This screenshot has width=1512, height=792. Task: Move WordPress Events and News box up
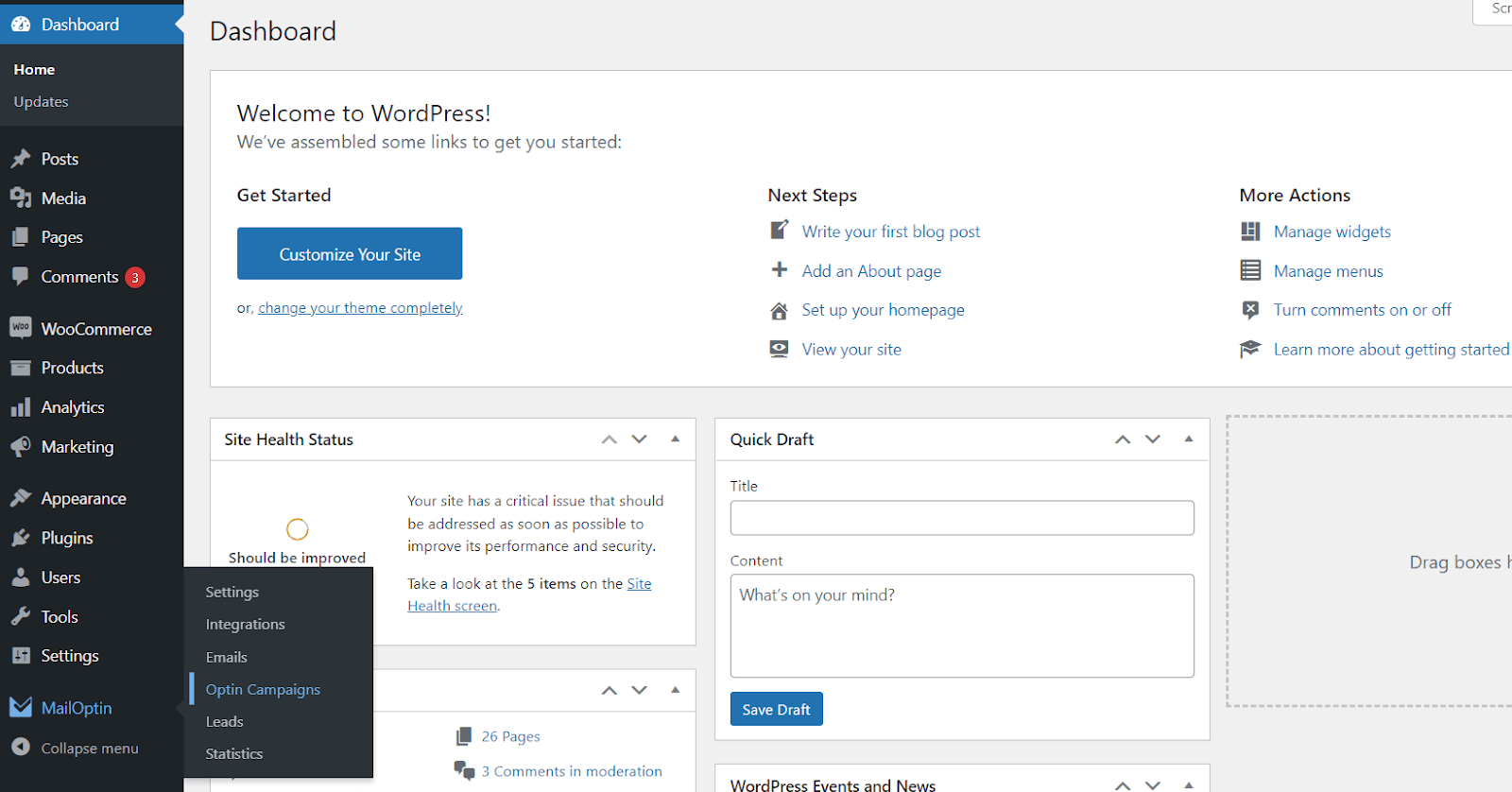pyautogui.click(x=1123, y=785)
